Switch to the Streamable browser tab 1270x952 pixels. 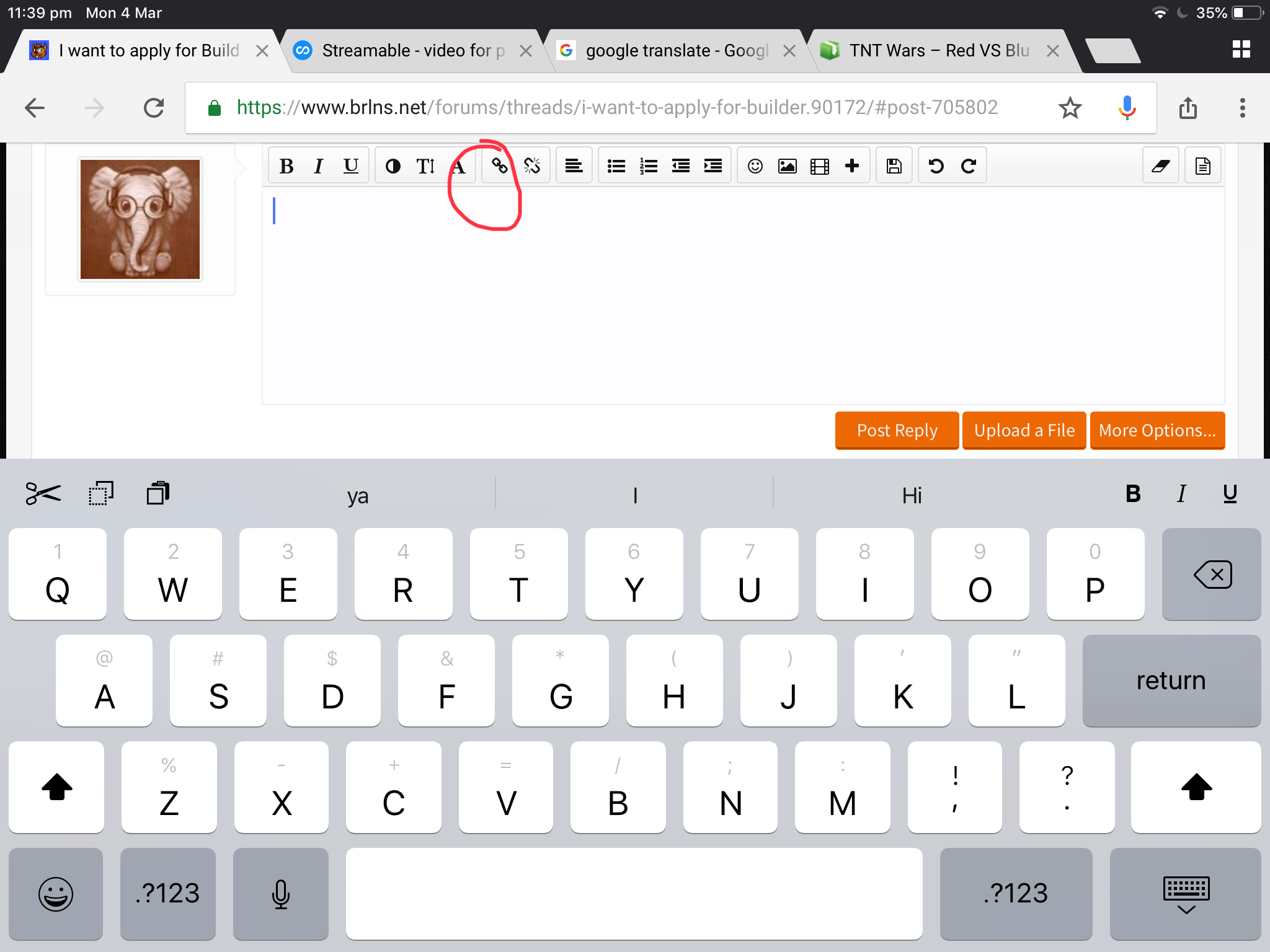[413, 51]
